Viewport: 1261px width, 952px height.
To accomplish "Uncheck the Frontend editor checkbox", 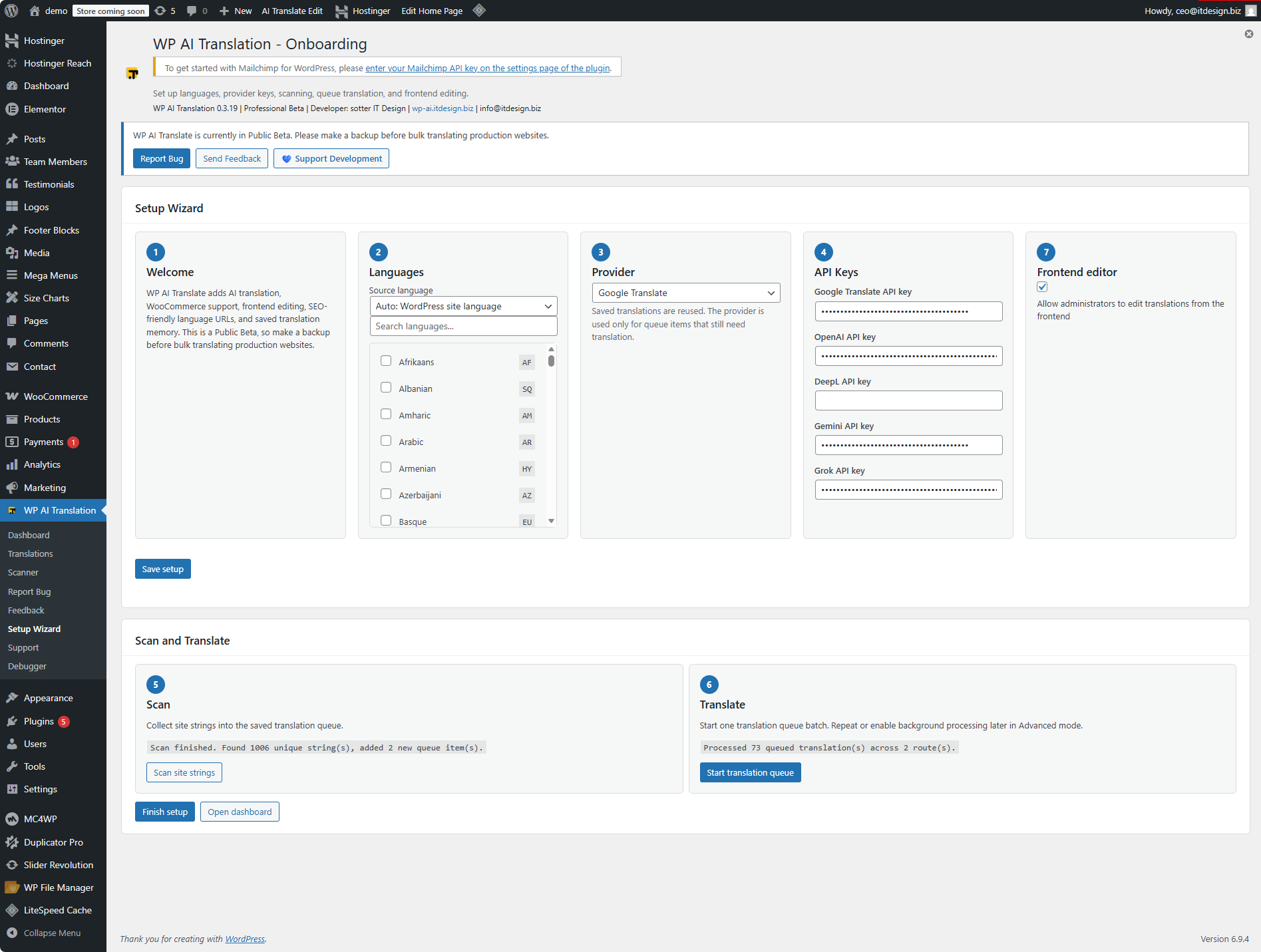I will click(x=1042, y=287).
